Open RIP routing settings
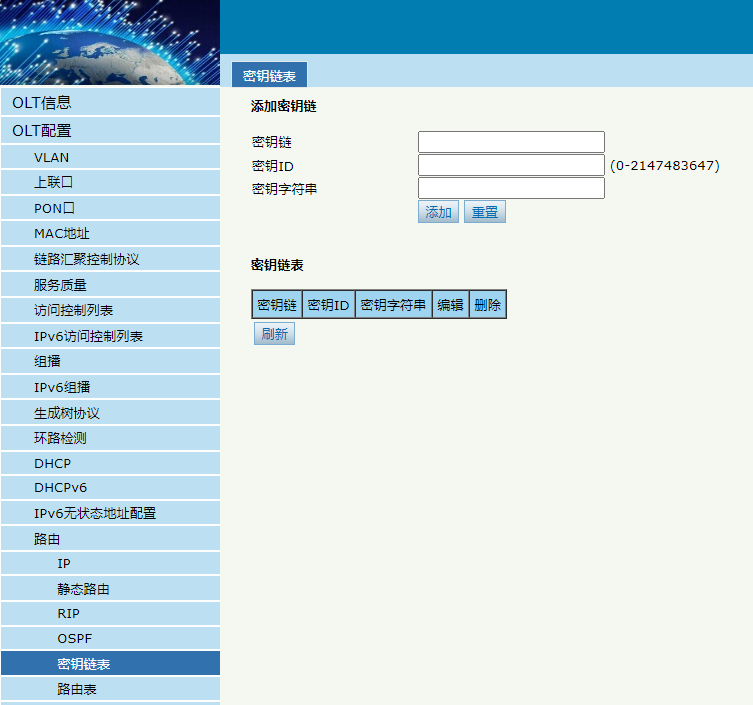Screen dimensions: 753x705 (110, 613)
